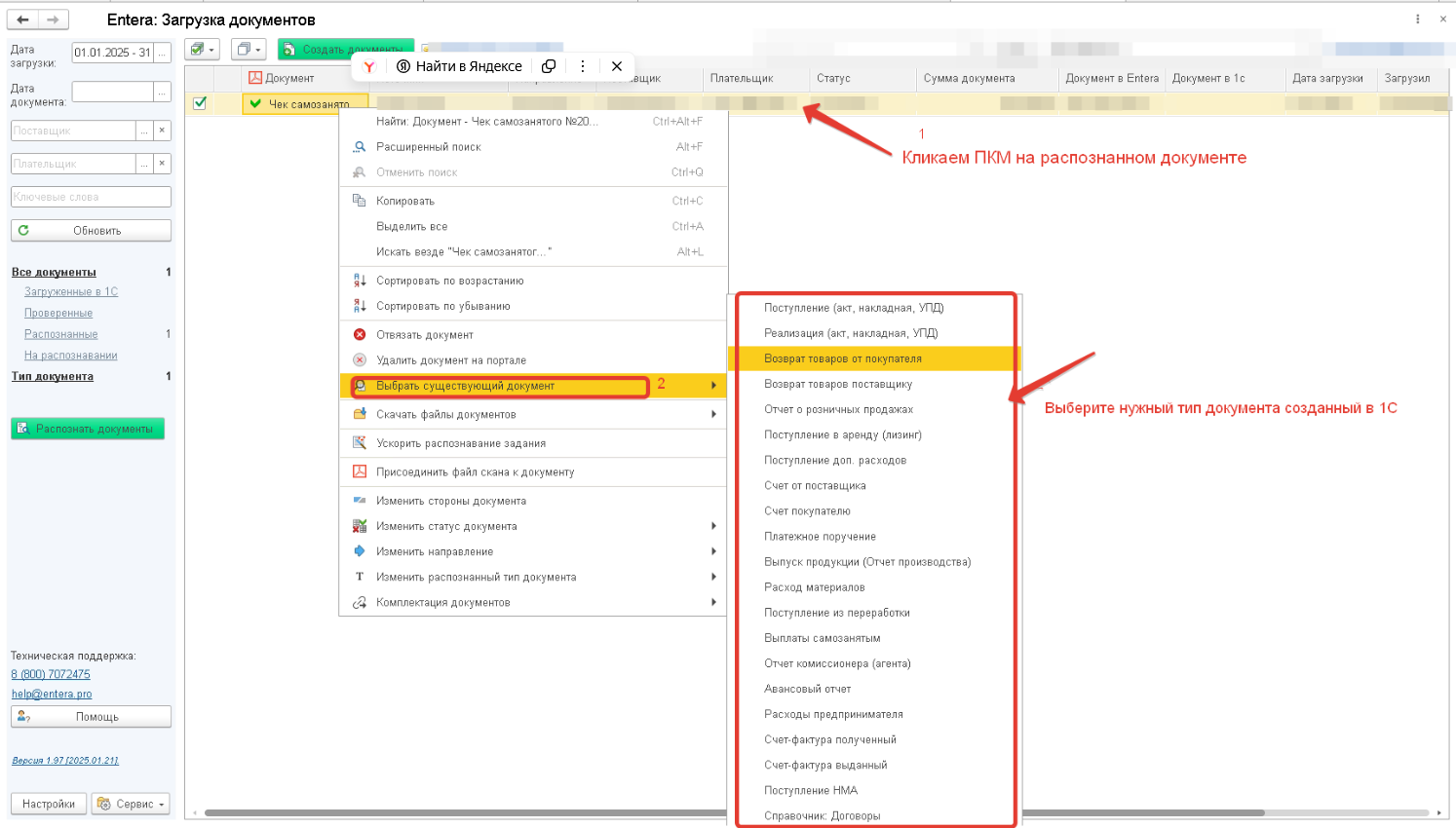This screenshot has width=1456, height=828.
Task: Open Проверенные filter link
Action: 58,313
